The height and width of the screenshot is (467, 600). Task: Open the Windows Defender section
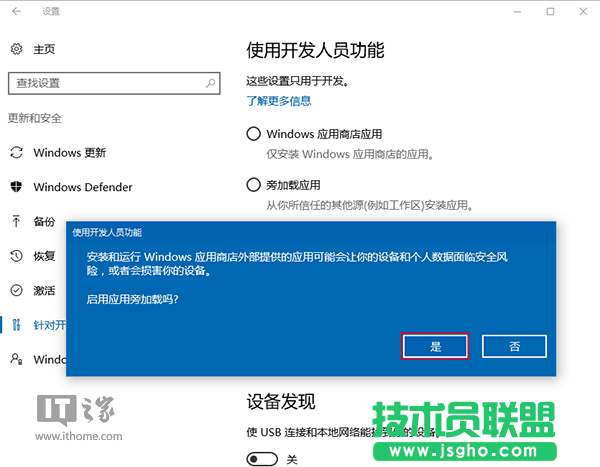point(83,187)
